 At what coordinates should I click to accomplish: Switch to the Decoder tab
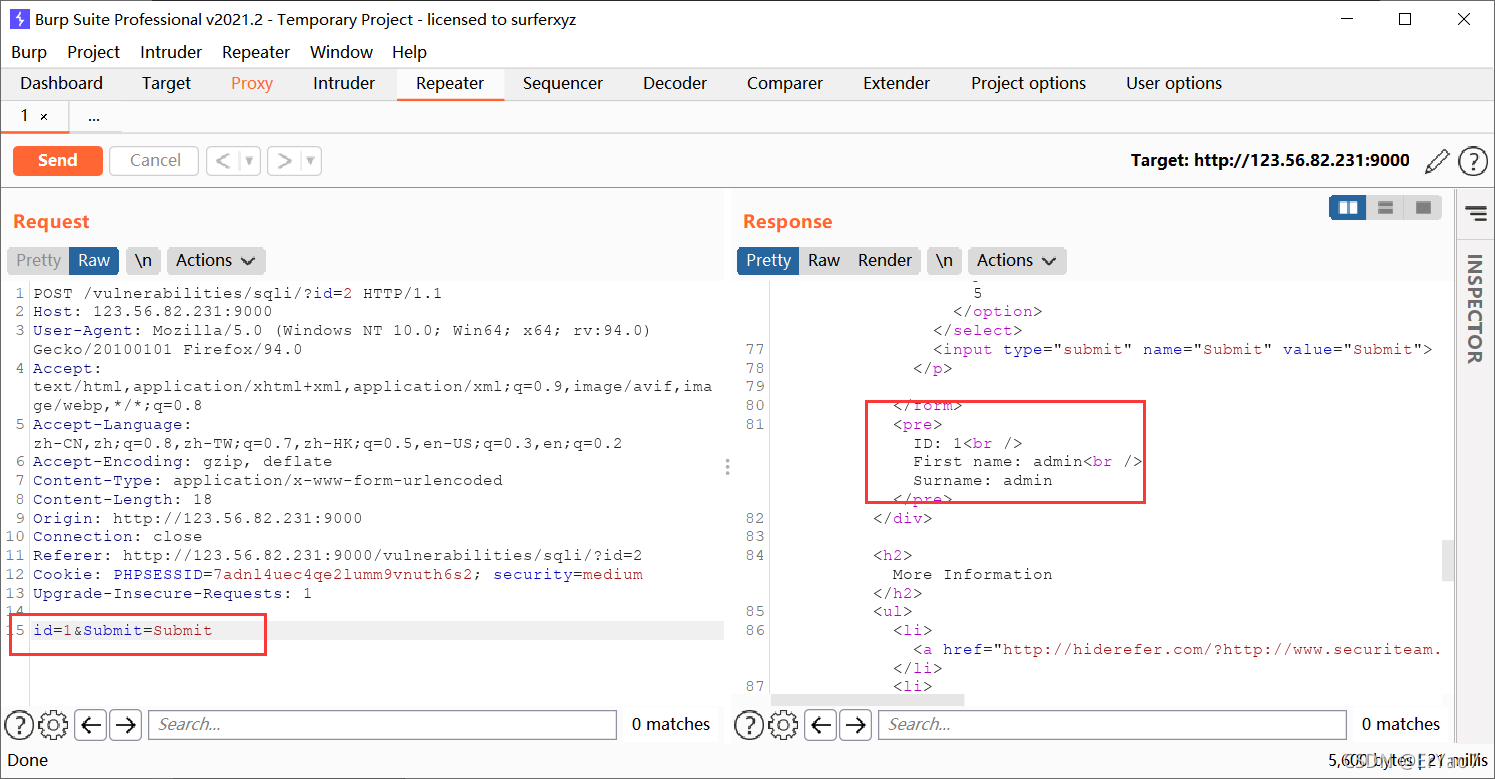point(675,83)
